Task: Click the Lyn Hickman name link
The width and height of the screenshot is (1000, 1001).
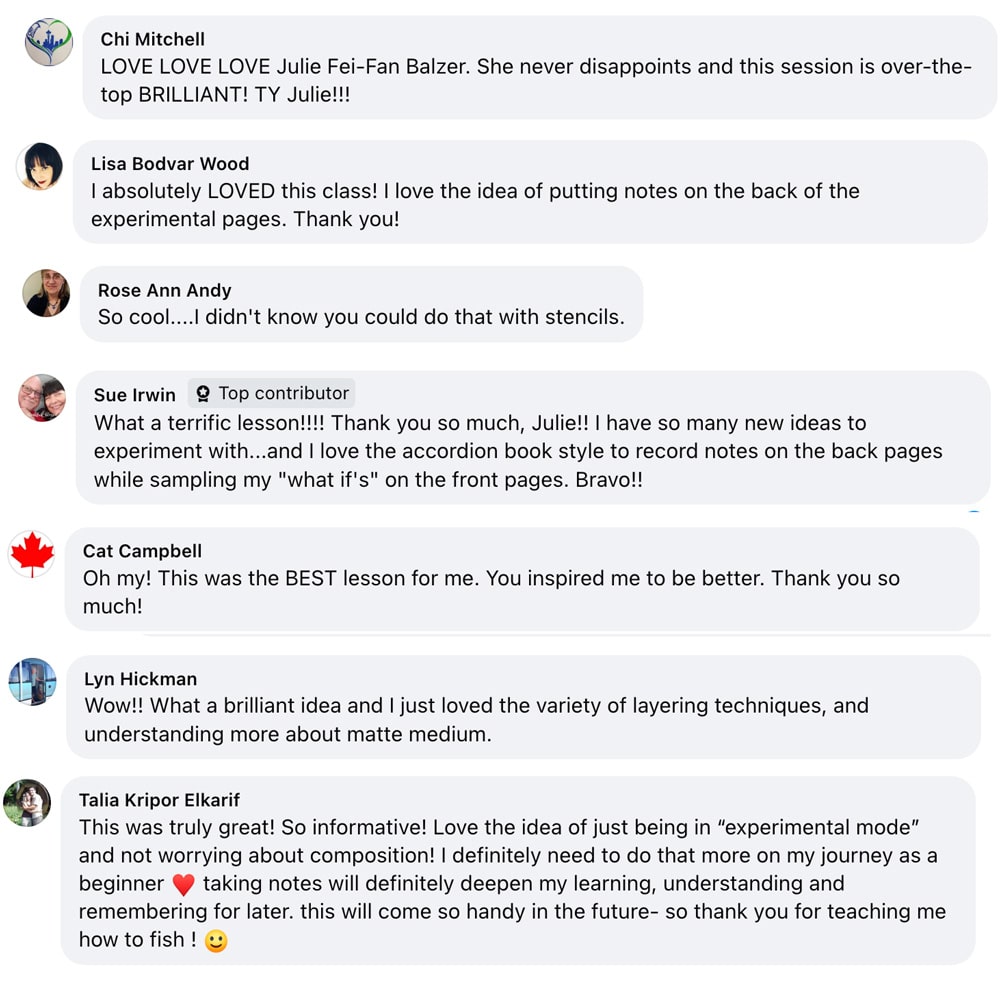Action: tap(140, 679)
